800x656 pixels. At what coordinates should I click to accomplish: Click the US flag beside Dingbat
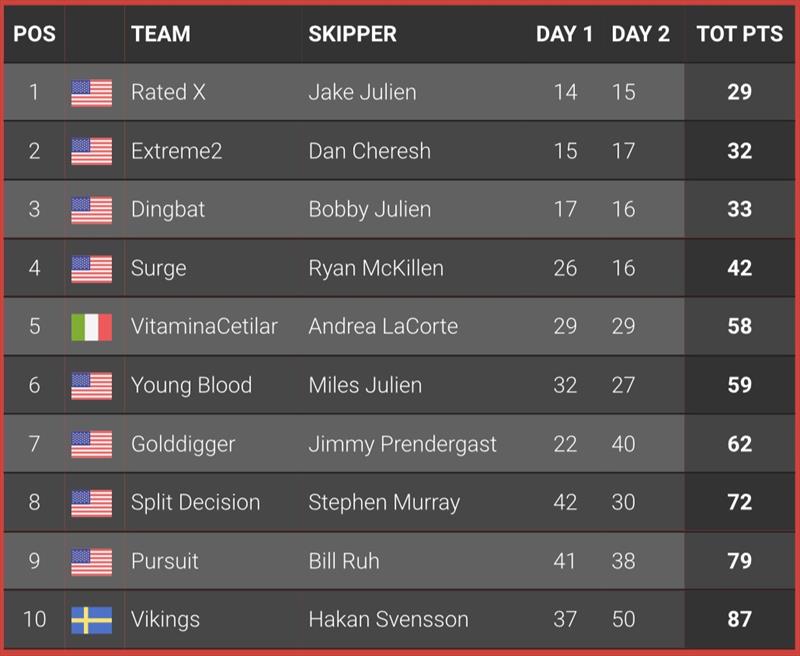pyautogui.click(x=92, y=210)
